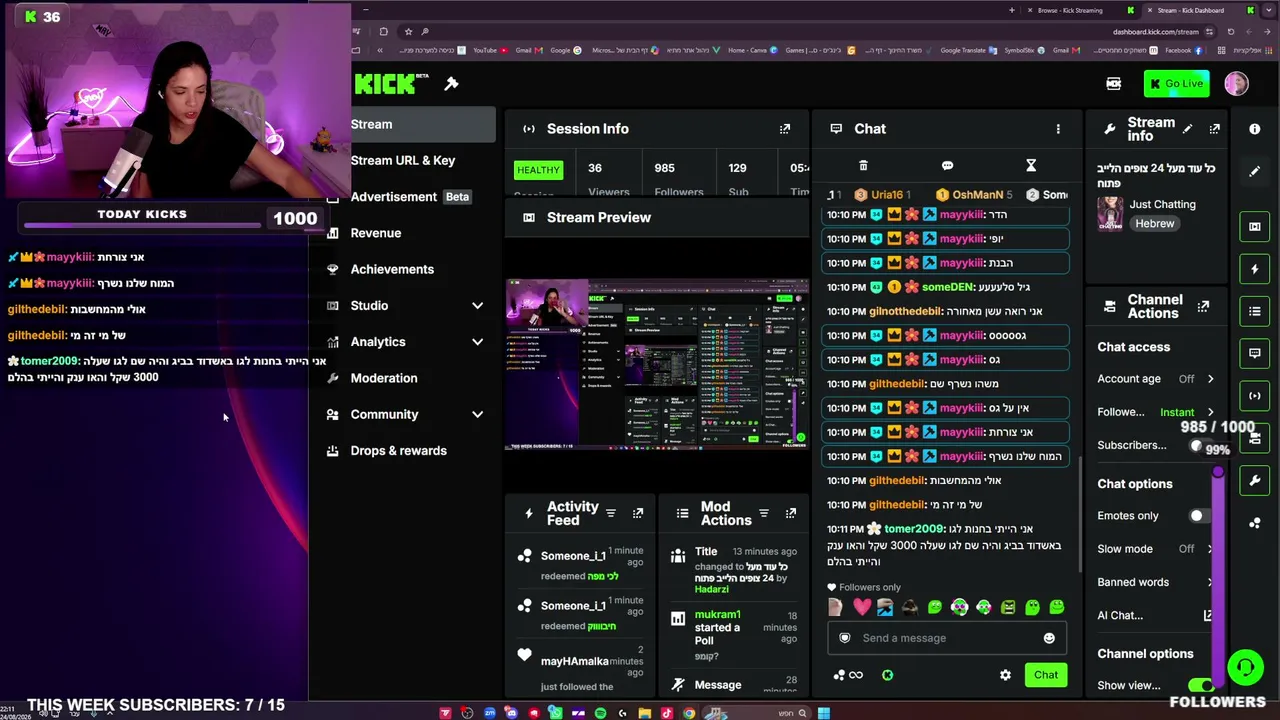Open the Advertisement Beta page

410,197
